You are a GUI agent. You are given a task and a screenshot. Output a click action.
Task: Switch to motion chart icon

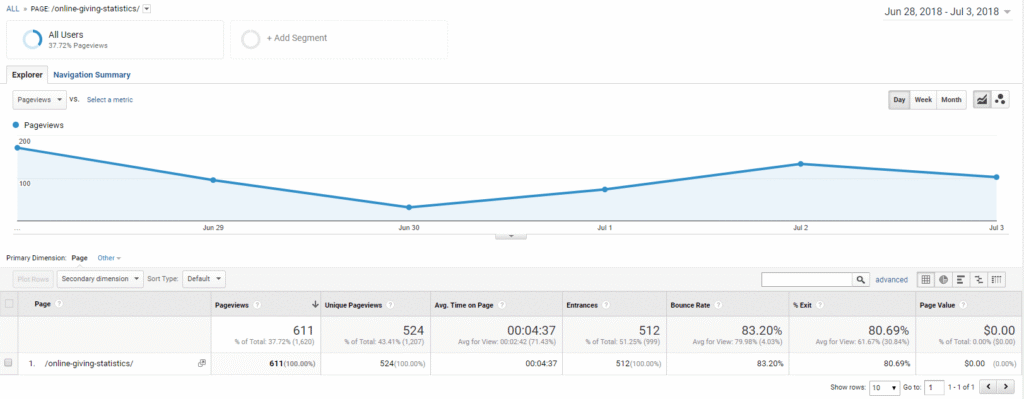[1000, 100]
